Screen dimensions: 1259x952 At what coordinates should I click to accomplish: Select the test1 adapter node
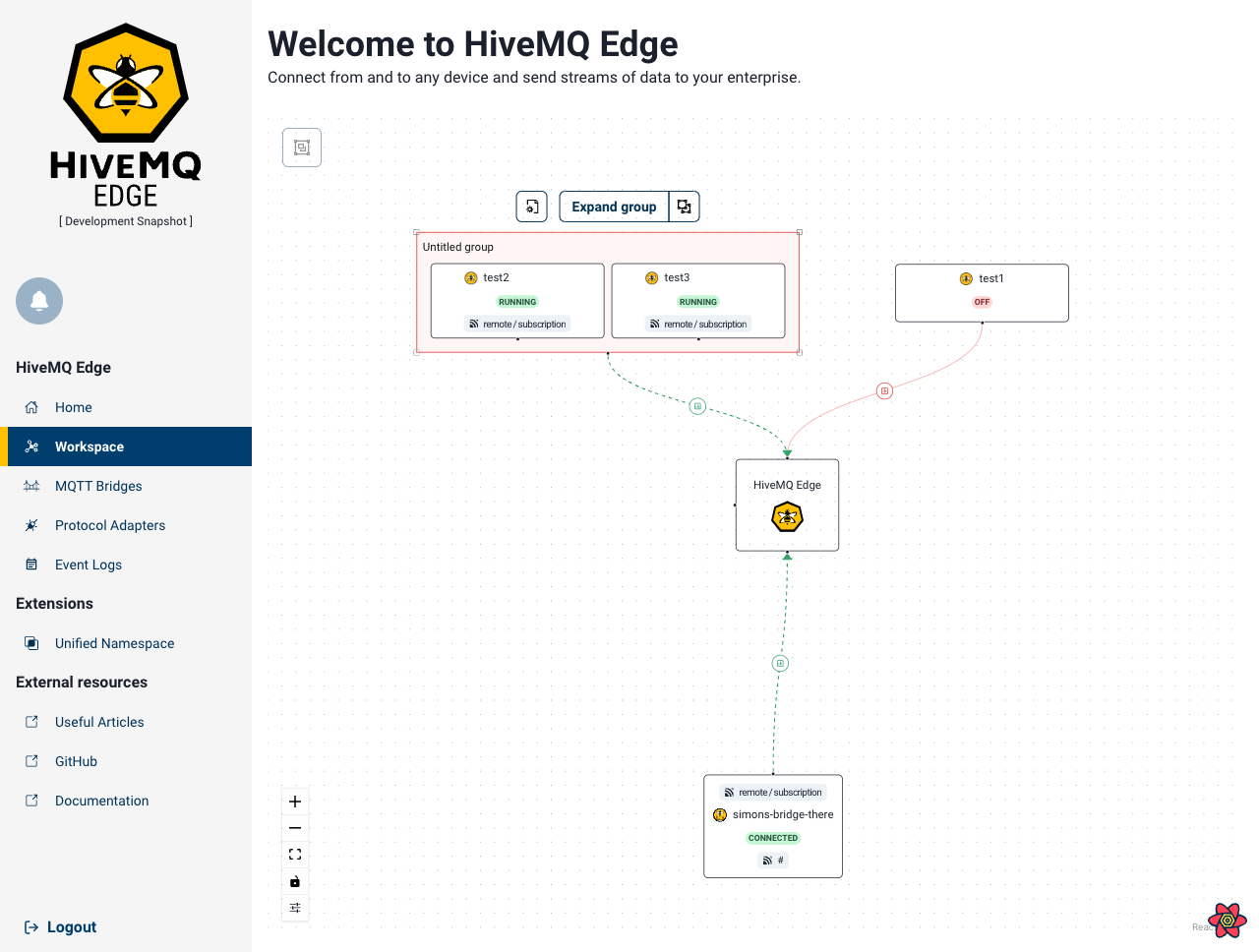pos(982,293)
